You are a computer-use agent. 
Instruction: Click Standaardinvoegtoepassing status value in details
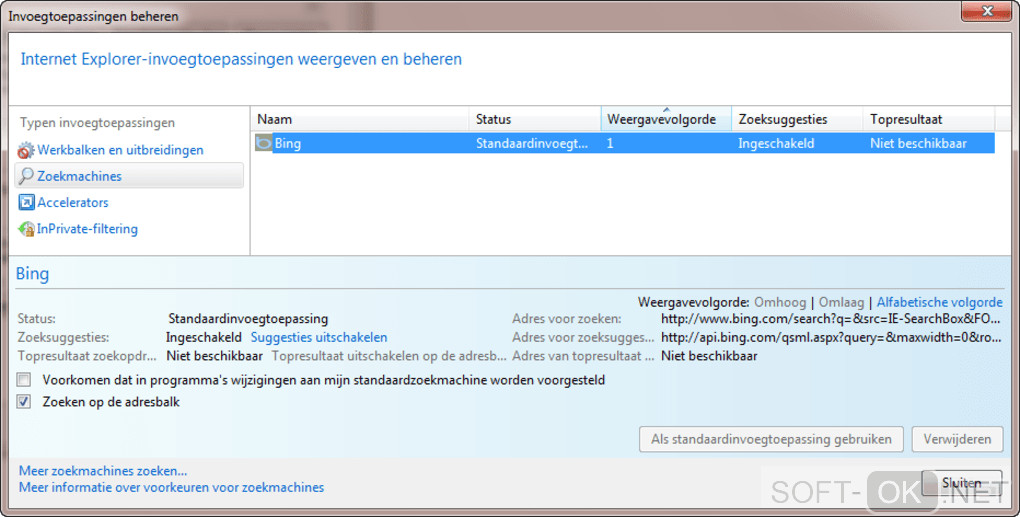248,319
